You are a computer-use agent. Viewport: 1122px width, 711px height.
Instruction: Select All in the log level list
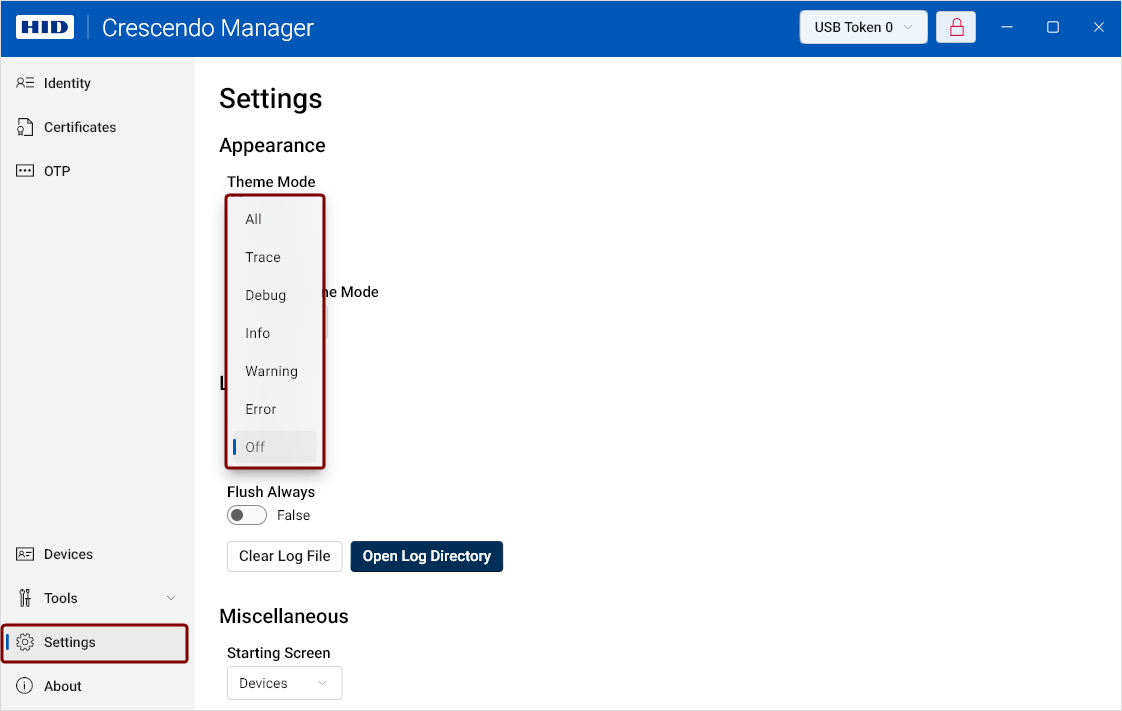(x=275, y=219)
